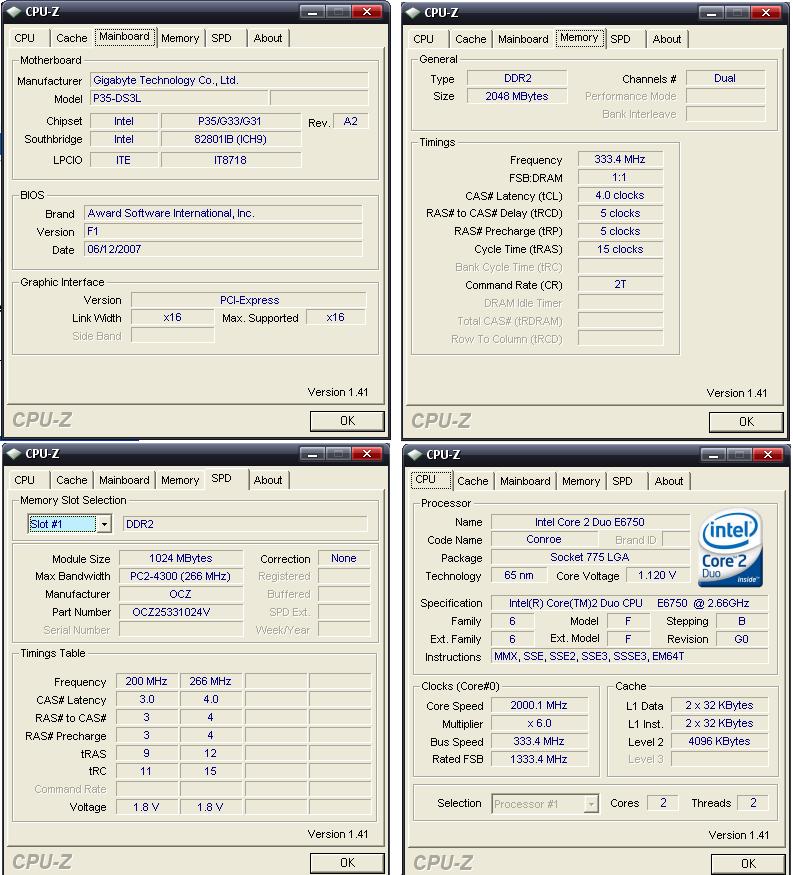Open About tab in the SPD window
793x875 pixels.
tap(268, 480)
